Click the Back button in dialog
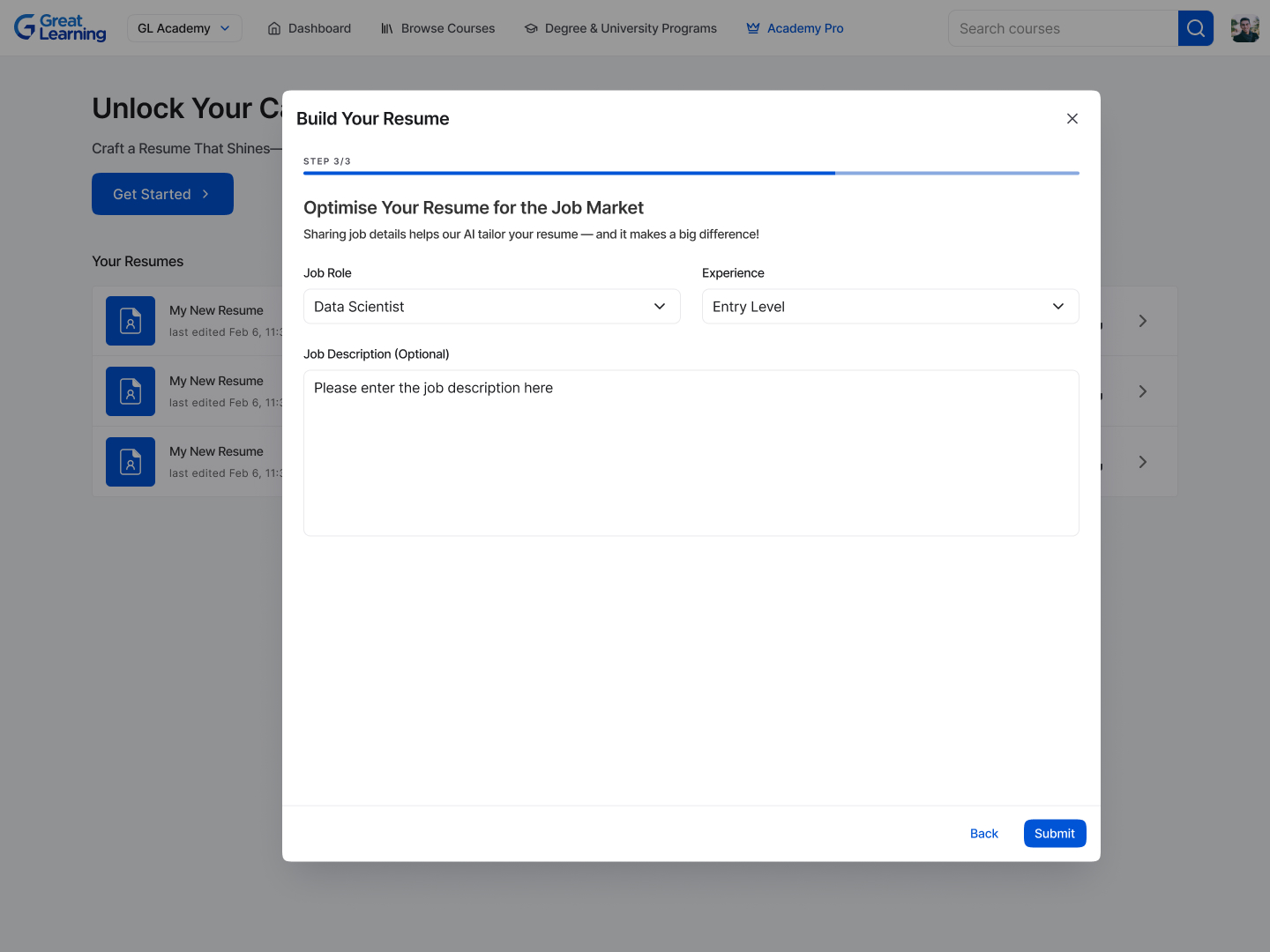 pos(983,834)
